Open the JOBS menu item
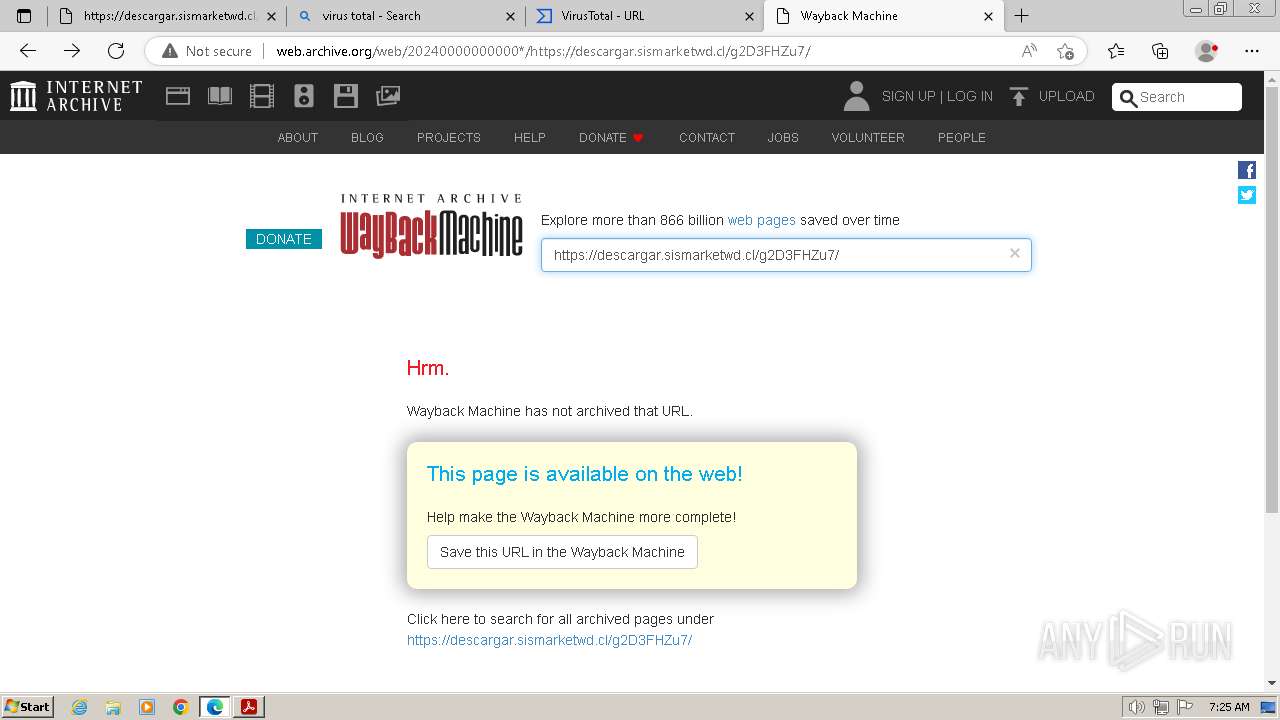The image size is (1280, 720). pos(783,138)
